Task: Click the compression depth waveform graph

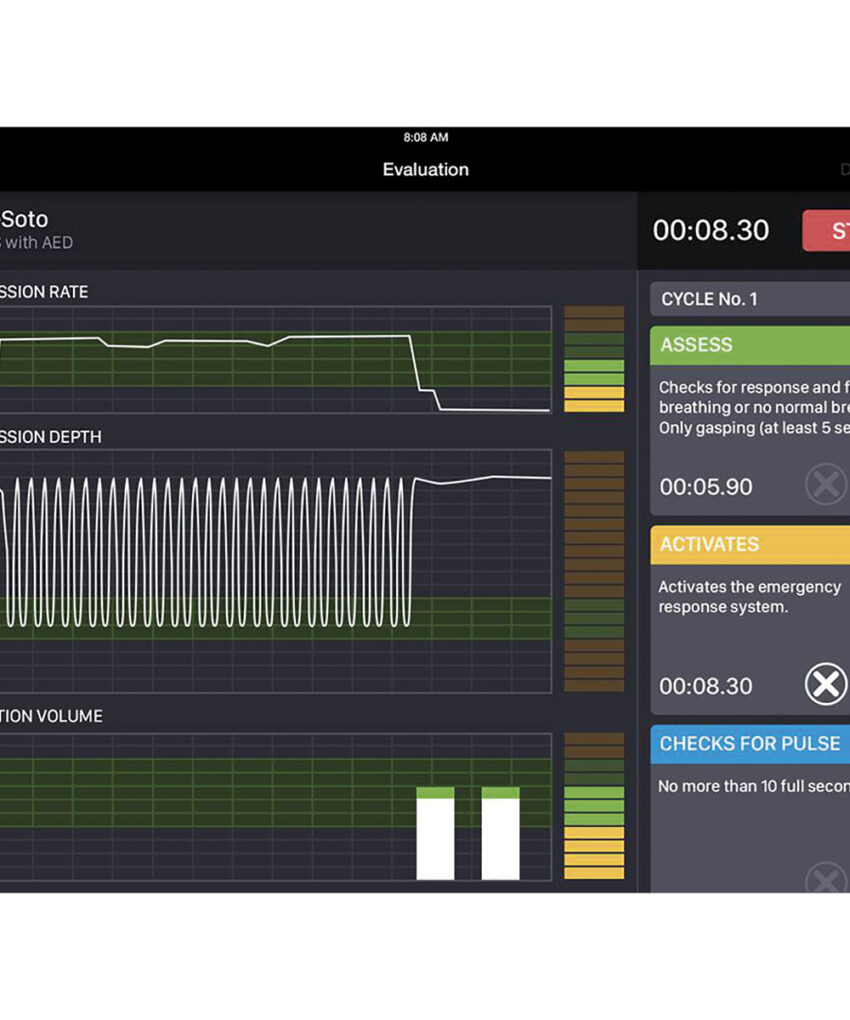Action: tap(275, 570)
